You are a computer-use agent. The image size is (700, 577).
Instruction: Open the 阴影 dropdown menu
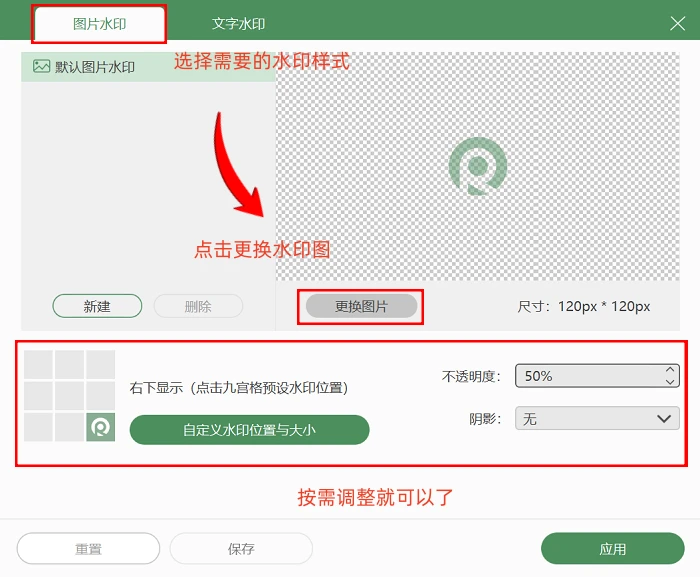(x=597, y=419)
